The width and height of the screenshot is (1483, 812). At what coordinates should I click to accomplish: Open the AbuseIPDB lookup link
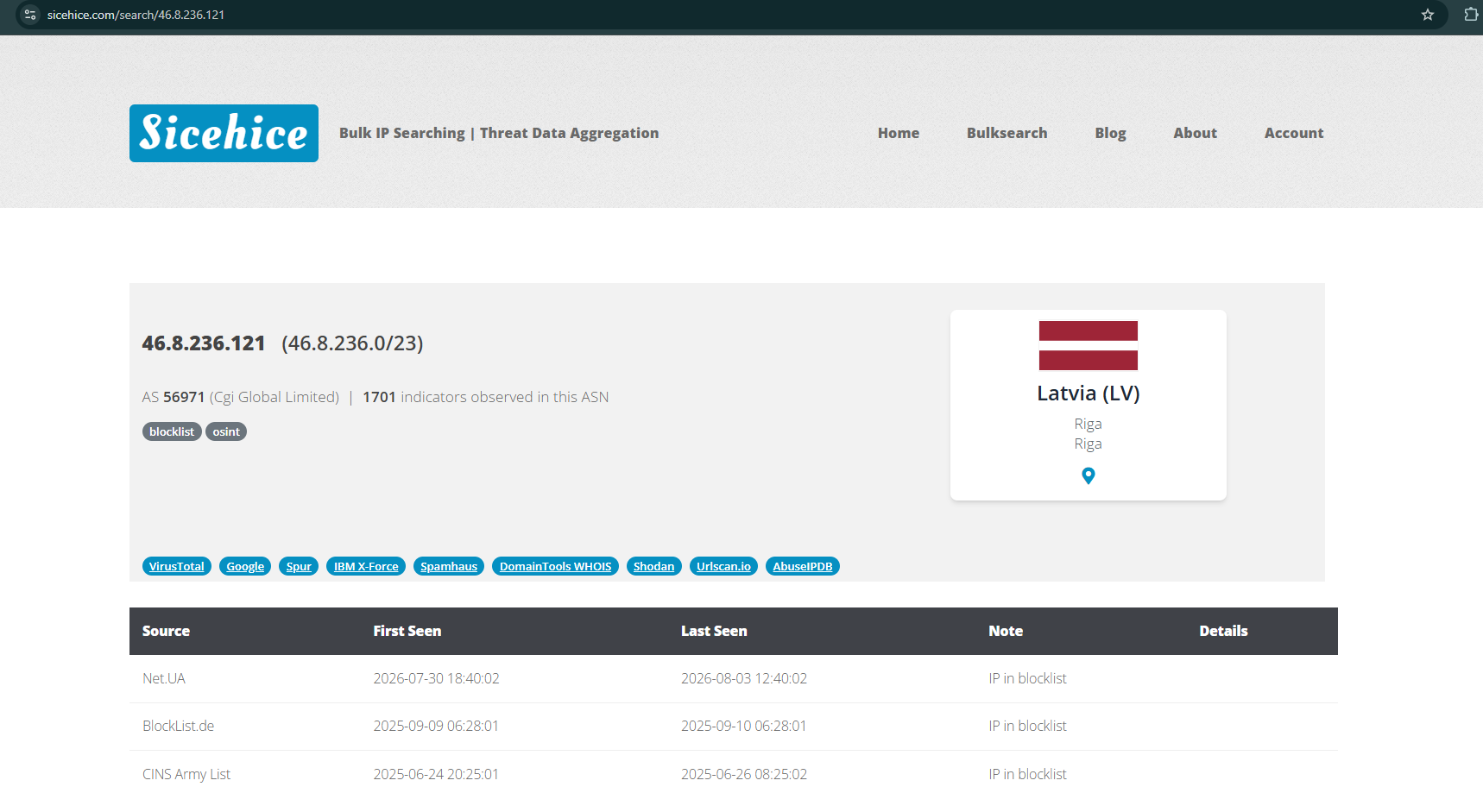pyautogui.click(x=803, y=566)
